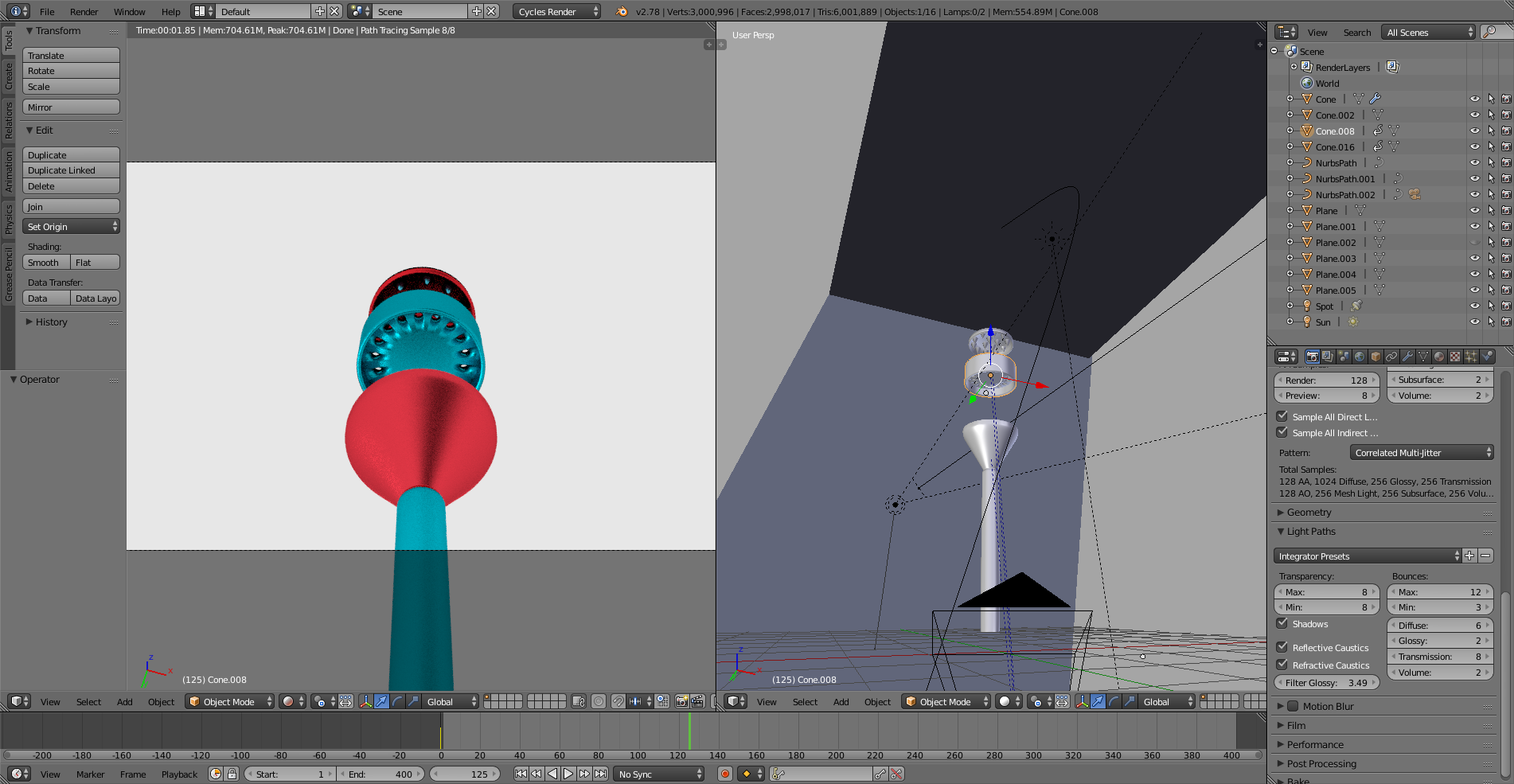
Task: Toggle Sample All Direct Lights checkbox
Action: (1282, 416)
